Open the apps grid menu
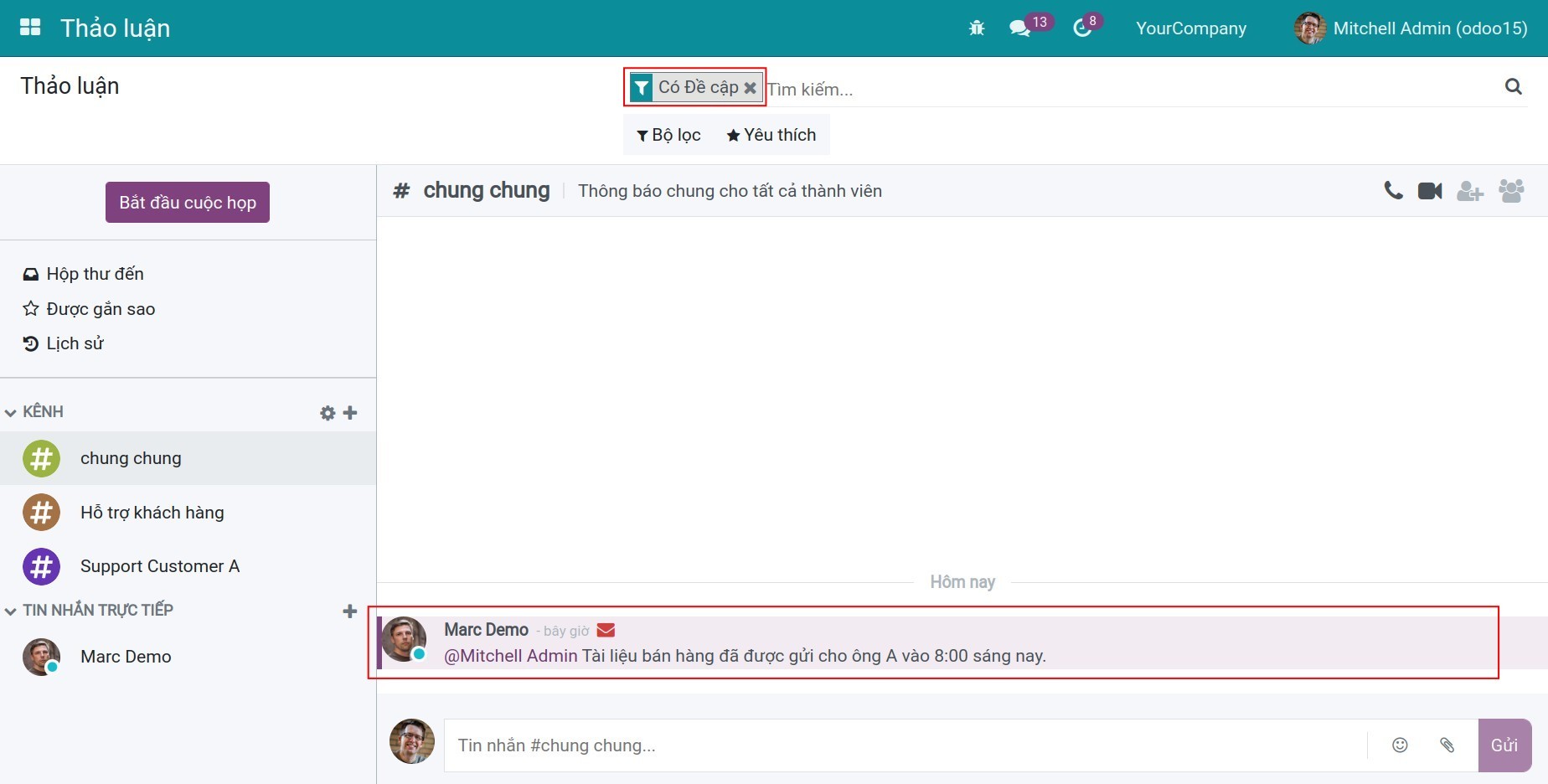Viewport: 1548px width, 784px height. 29,26
